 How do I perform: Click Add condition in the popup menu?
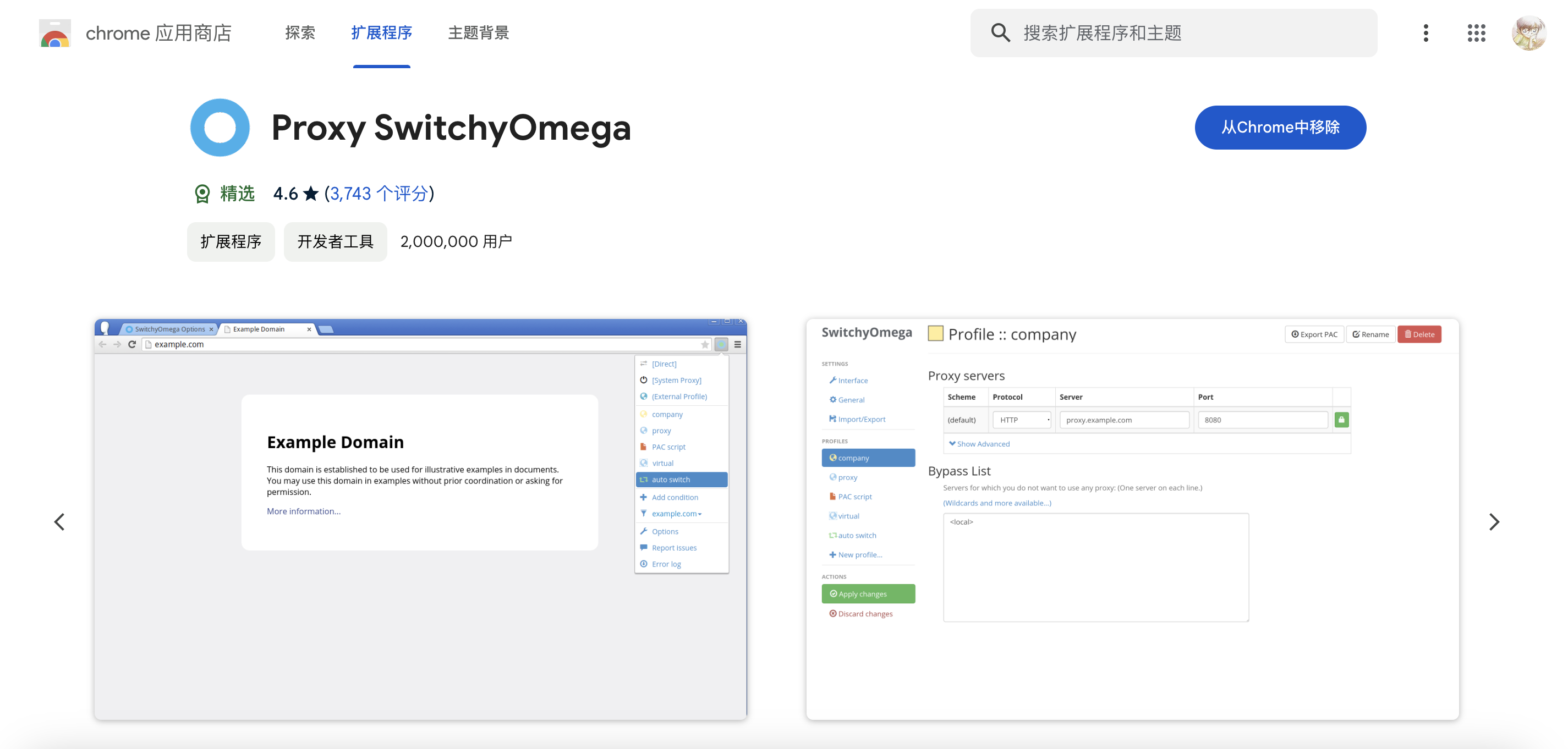(681, 497)
